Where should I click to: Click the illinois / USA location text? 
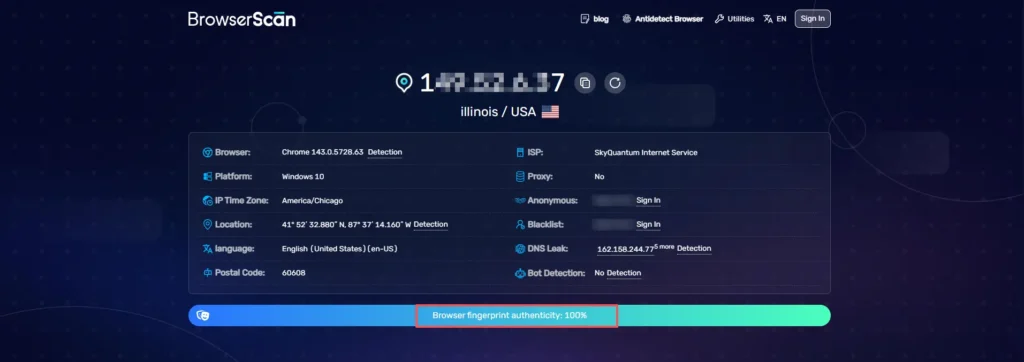(x=498, y=112)
